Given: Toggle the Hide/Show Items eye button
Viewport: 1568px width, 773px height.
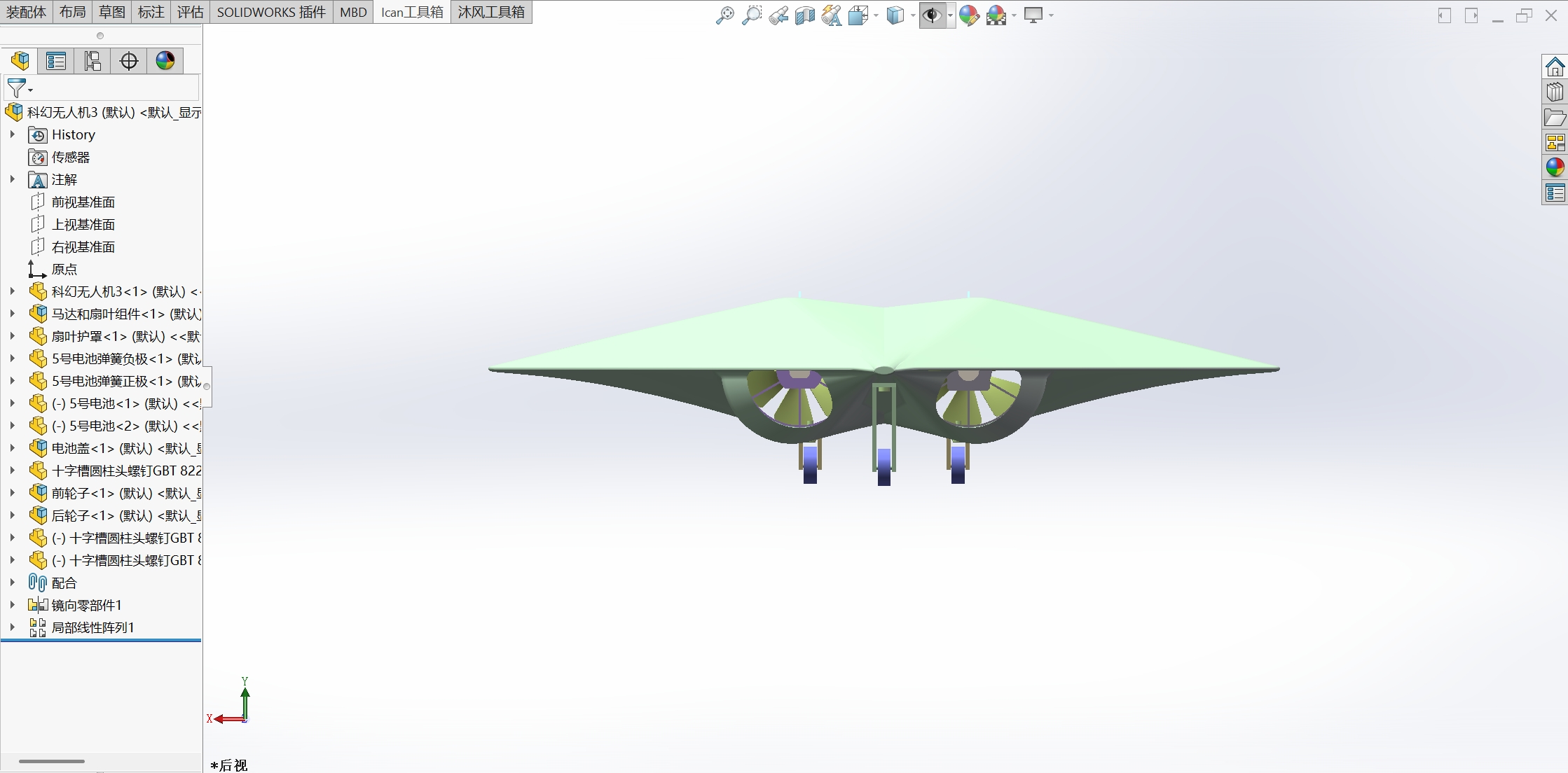Looking at the screenshot, I should (x=931, y=15).
